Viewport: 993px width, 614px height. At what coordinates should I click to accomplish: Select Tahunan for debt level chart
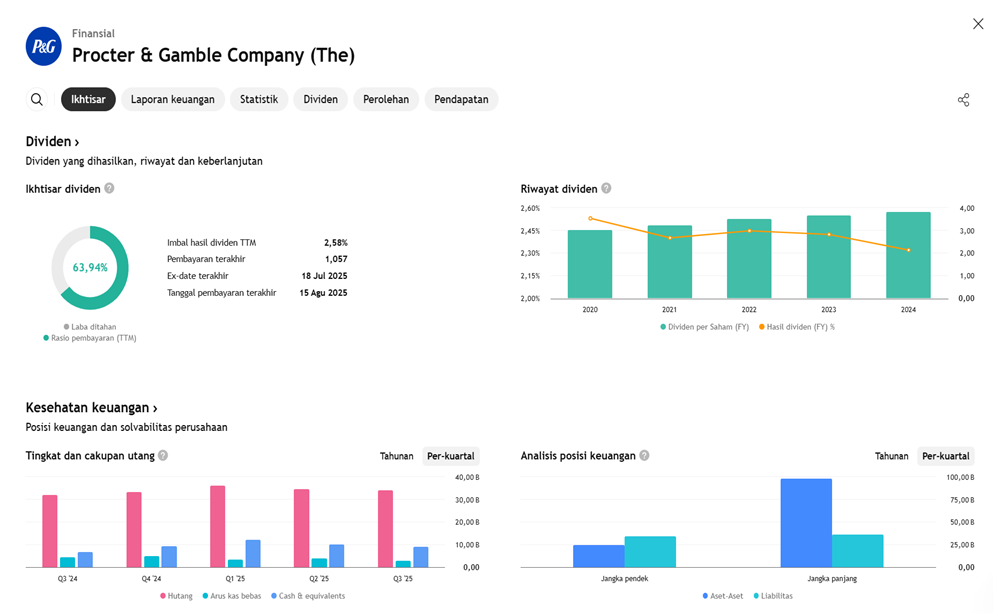click(x=396, y=456)
